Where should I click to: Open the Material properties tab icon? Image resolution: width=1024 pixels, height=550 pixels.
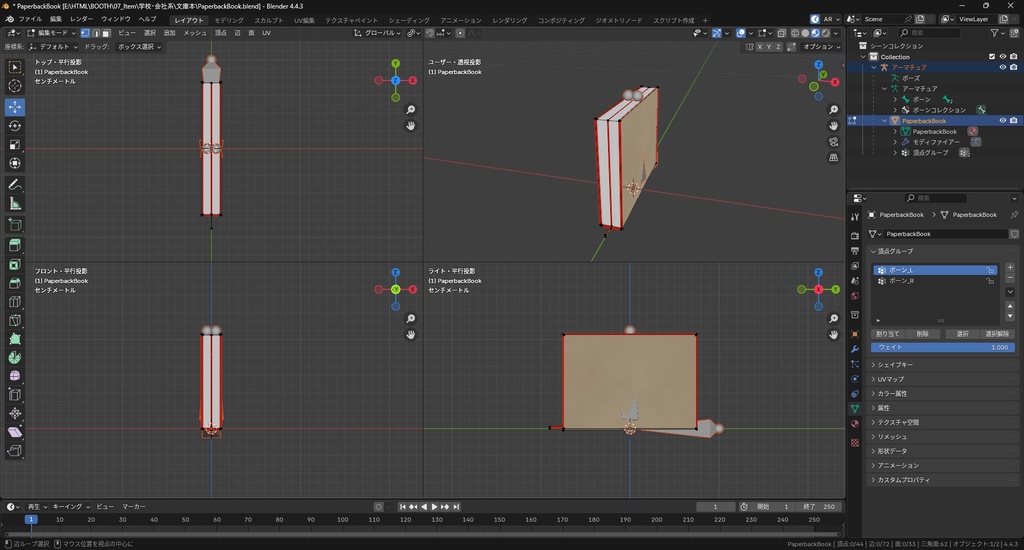[x=855, y=424]
